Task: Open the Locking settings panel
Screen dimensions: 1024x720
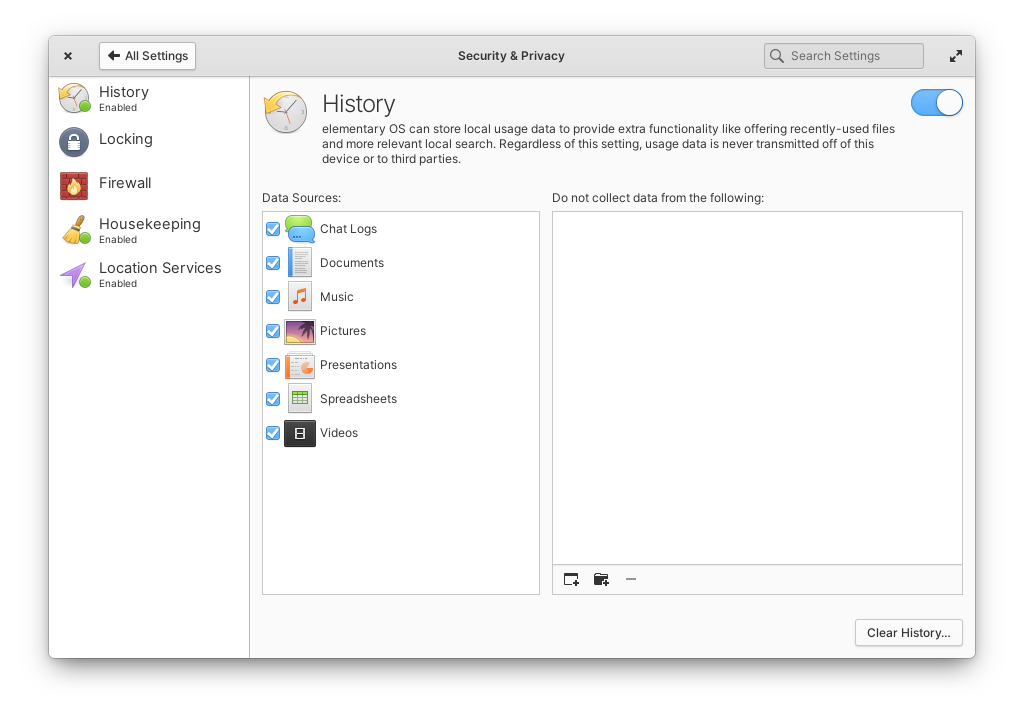Action: 126,140
